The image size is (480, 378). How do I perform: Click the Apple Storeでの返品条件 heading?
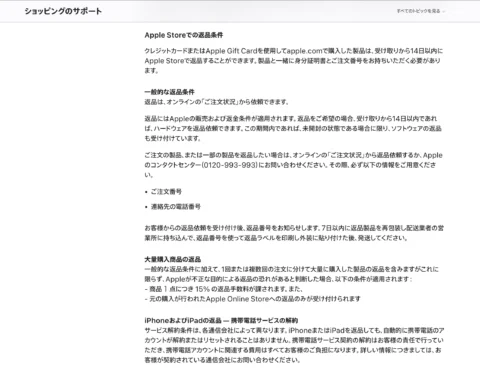pyautogui.click(x=184, y=35)
